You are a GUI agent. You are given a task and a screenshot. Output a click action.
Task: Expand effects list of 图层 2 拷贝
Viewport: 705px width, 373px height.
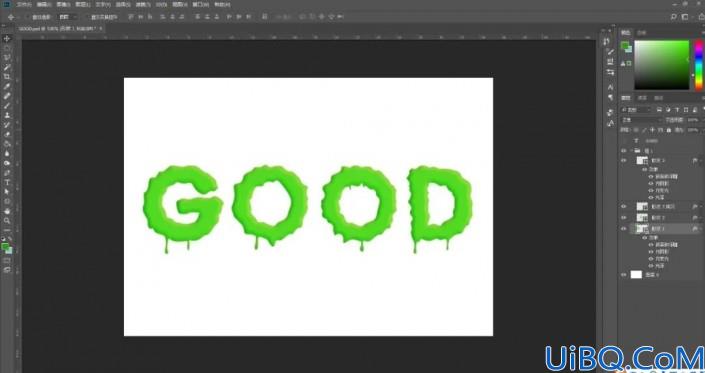pyautogui.click(x=700, y=206)
